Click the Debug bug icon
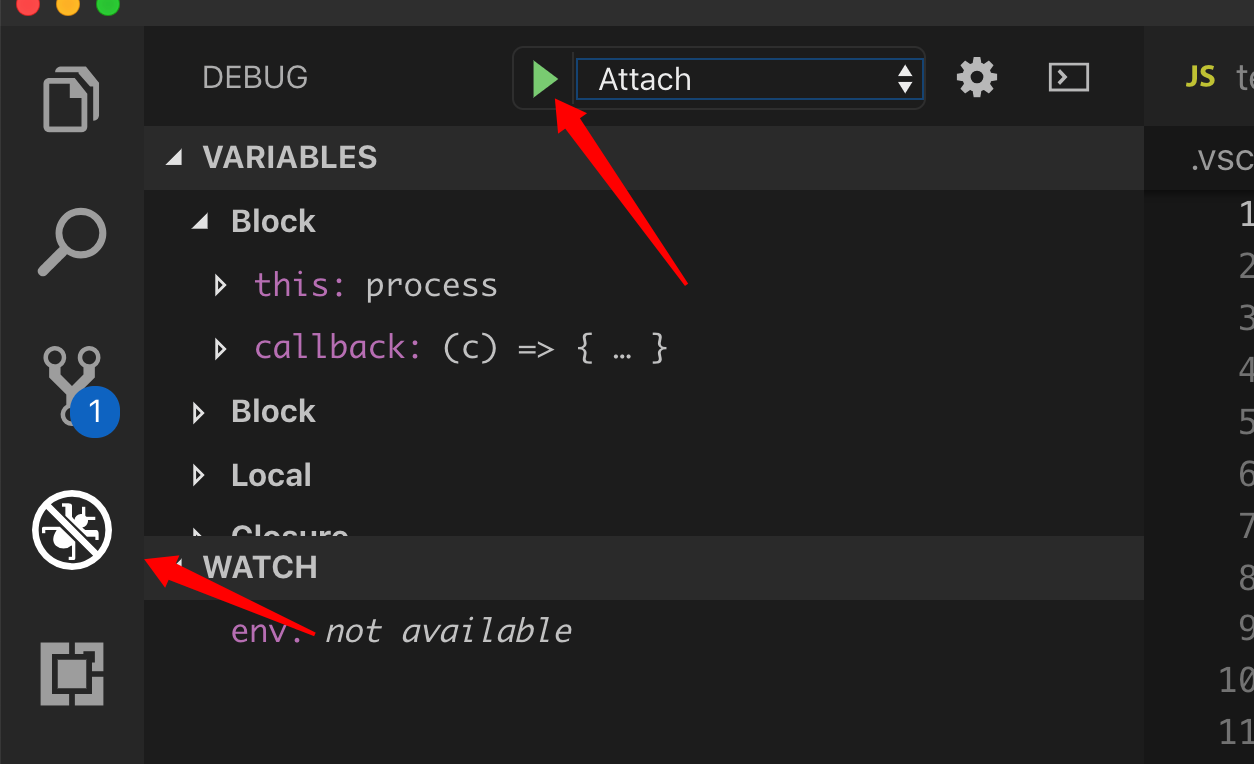Viewport: 1254px width, 764px height. click(x=72, y=530)
